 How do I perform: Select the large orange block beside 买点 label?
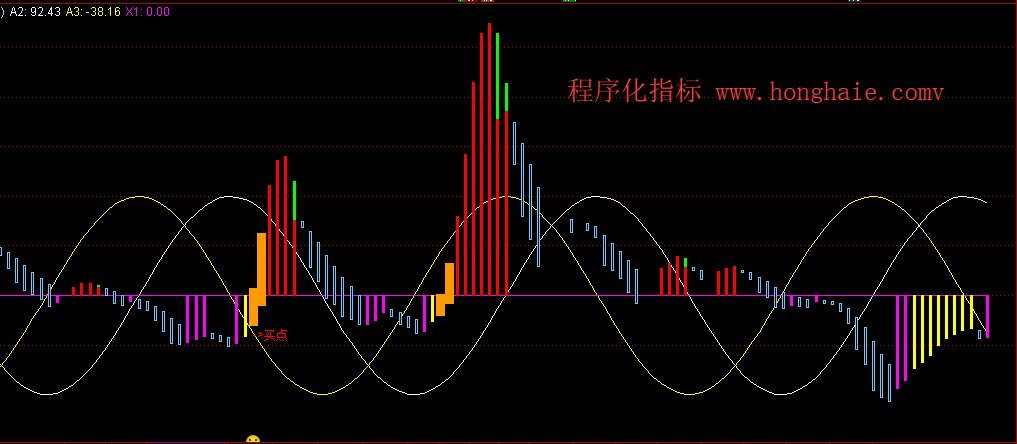click(x=261, y=265)
